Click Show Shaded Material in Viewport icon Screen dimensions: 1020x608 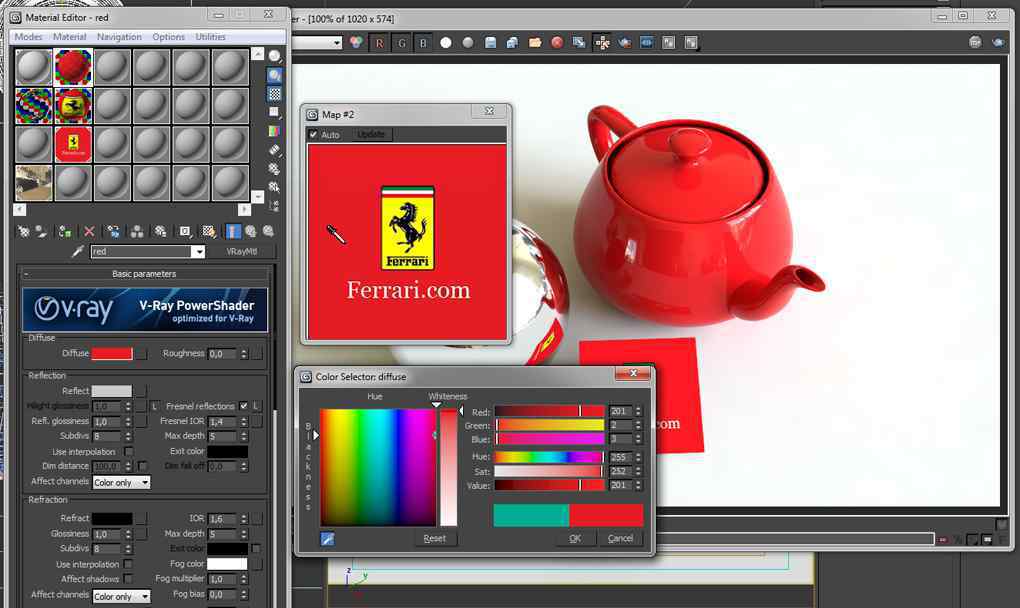click(x=209, y=231)
